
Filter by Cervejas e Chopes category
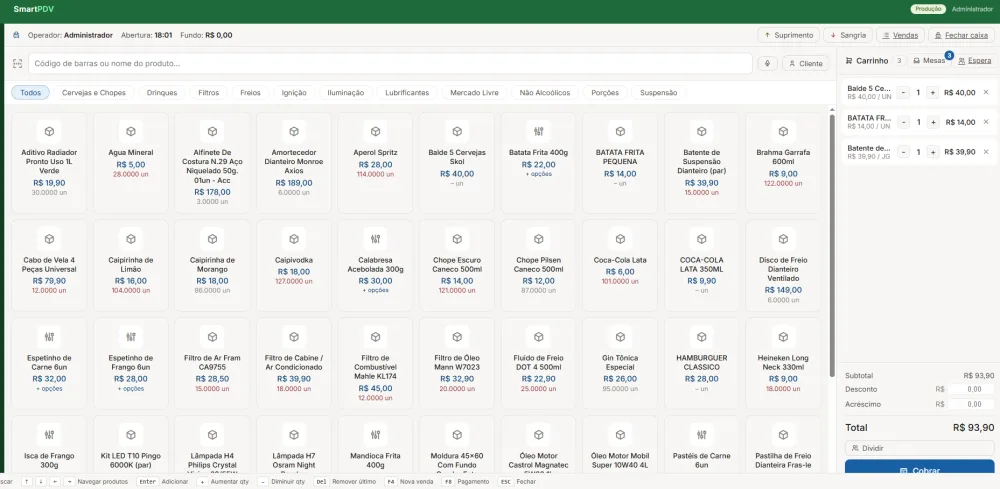94,92
